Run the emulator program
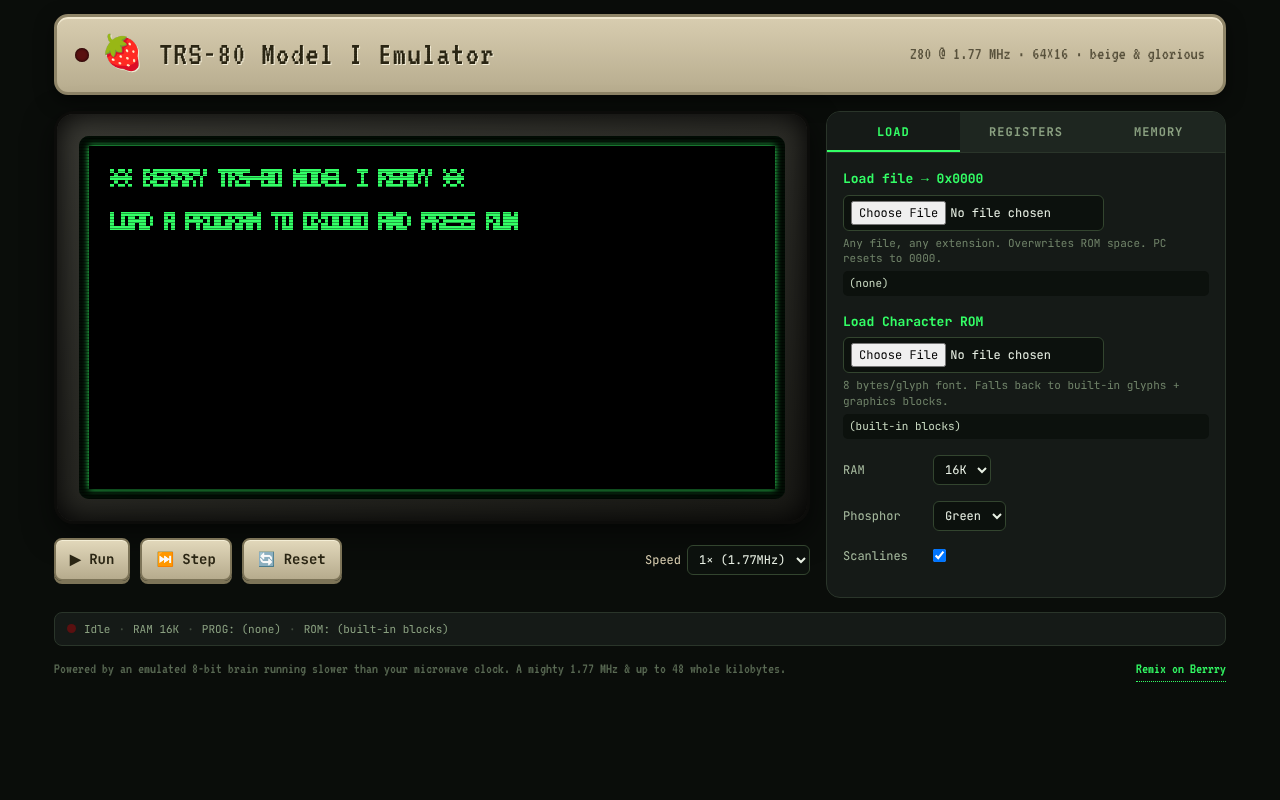1280x800 pixels. click(x=92, y=559)
